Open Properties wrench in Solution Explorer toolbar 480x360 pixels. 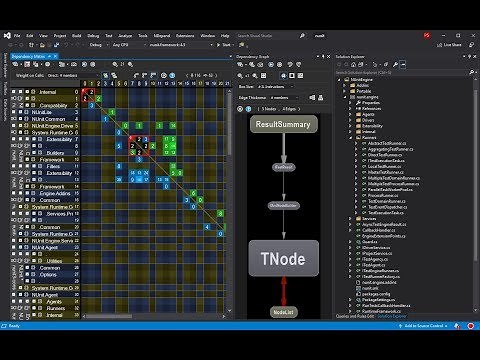click(395, 64)
